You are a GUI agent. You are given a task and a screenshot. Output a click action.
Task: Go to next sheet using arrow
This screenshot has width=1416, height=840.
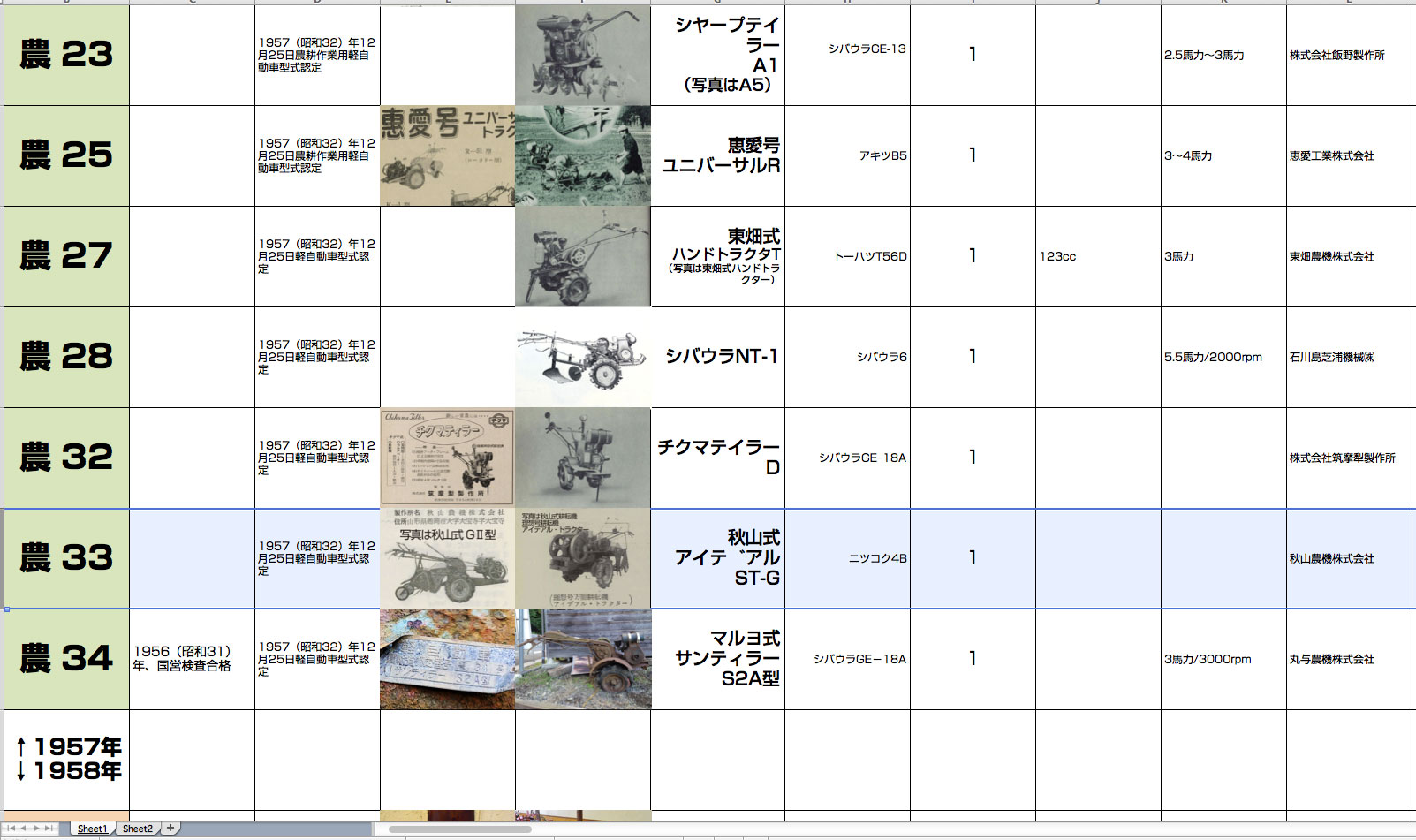[37, 829]
